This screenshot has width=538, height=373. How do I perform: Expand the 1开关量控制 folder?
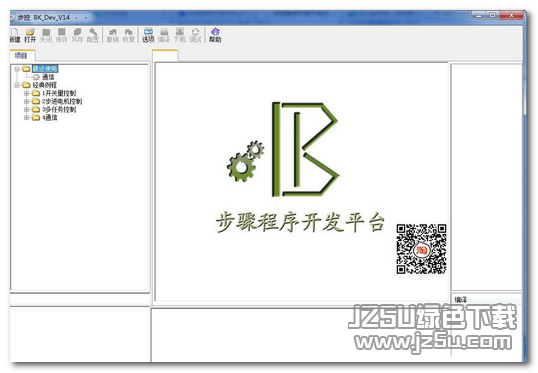pyautogui.click(x=26, y=93)
